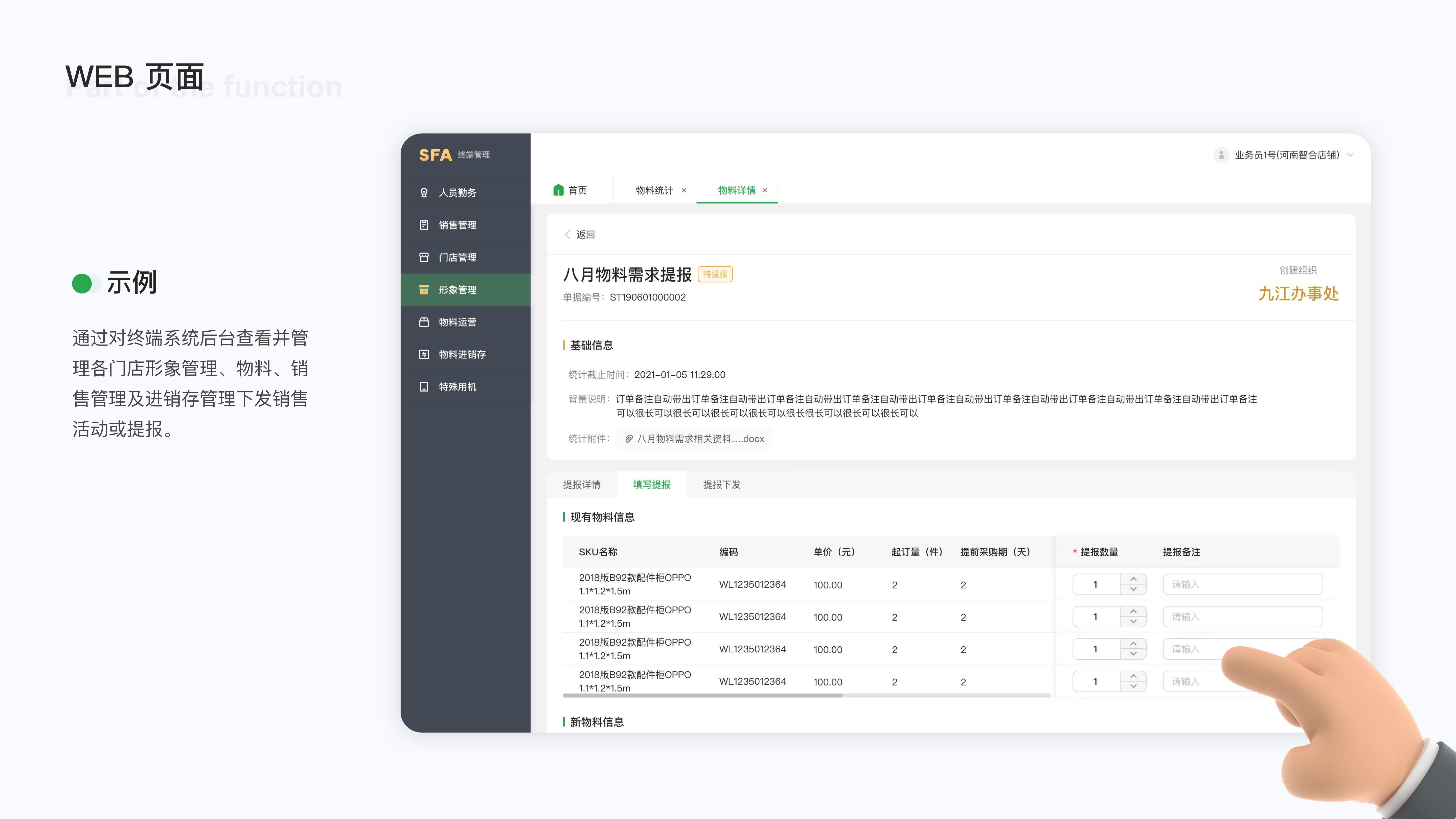Increase quantity in third table row
The height and width of the screenshot is (819, 1456).
[1133, 644]
